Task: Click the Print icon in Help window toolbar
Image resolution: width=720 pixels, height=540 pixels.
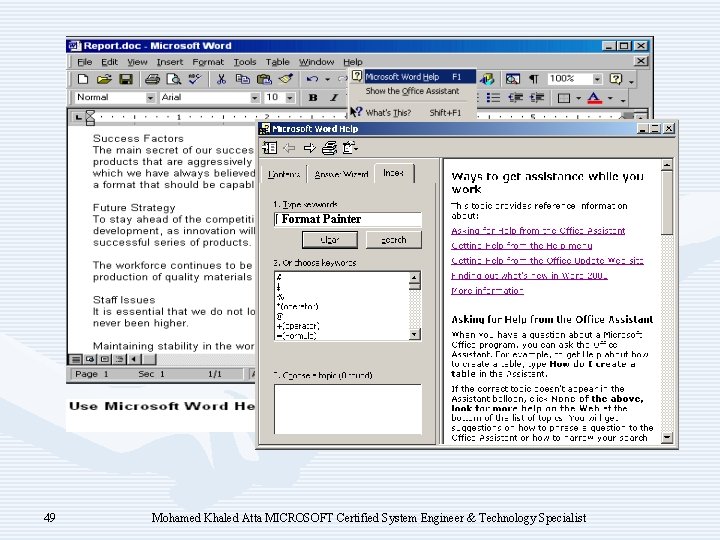Action: click(329, 148)
